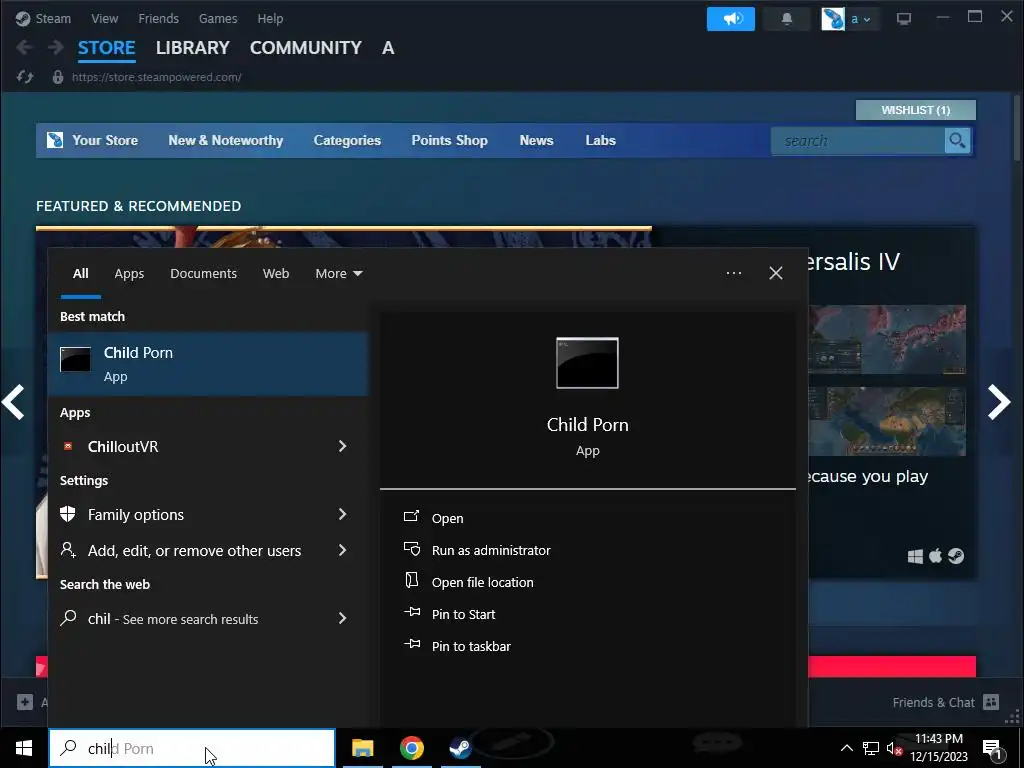The image size is (1024, 768).
Task: Open the Points Shop link
Action: coord(449,140)
